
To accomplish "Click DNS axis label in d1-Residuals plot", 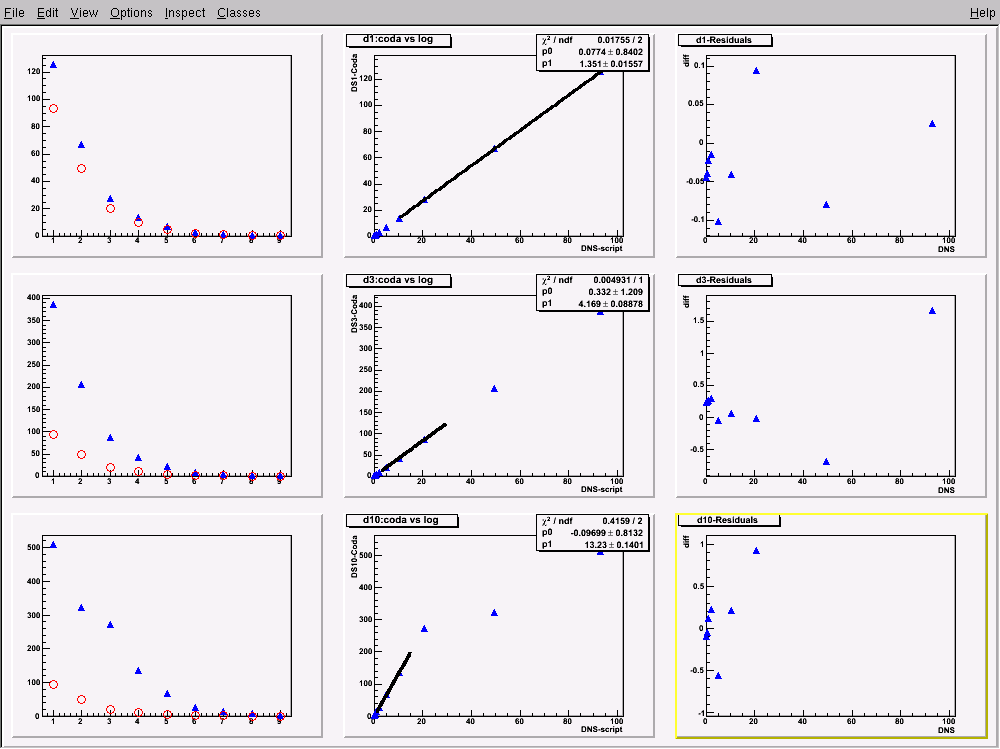I will [x=946, y=249].
